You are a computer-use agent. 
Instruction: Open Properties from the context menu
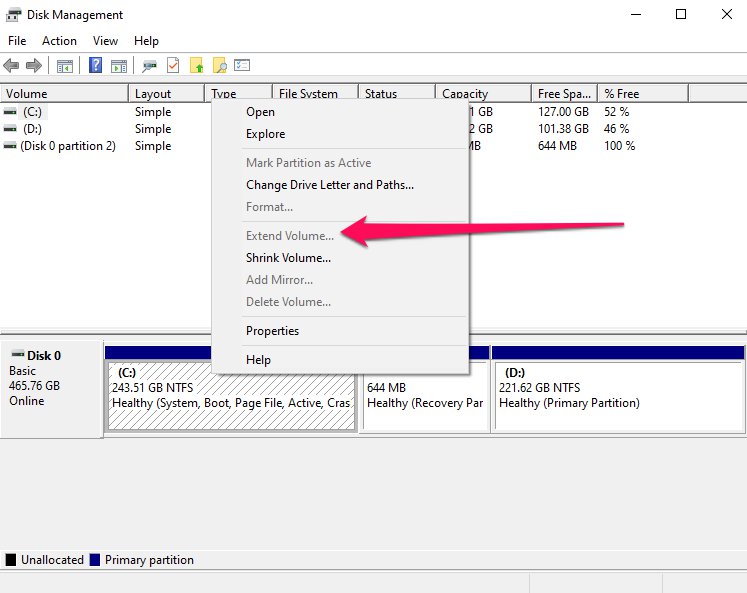pos(272,331)
